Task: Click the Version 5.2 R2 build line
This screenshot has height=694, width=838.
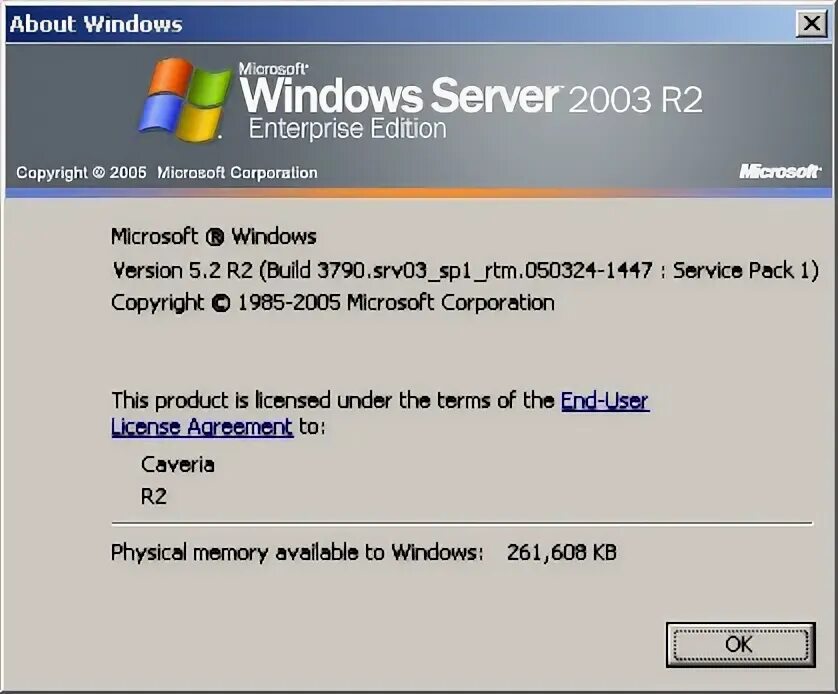Action: tap(465, 270)
